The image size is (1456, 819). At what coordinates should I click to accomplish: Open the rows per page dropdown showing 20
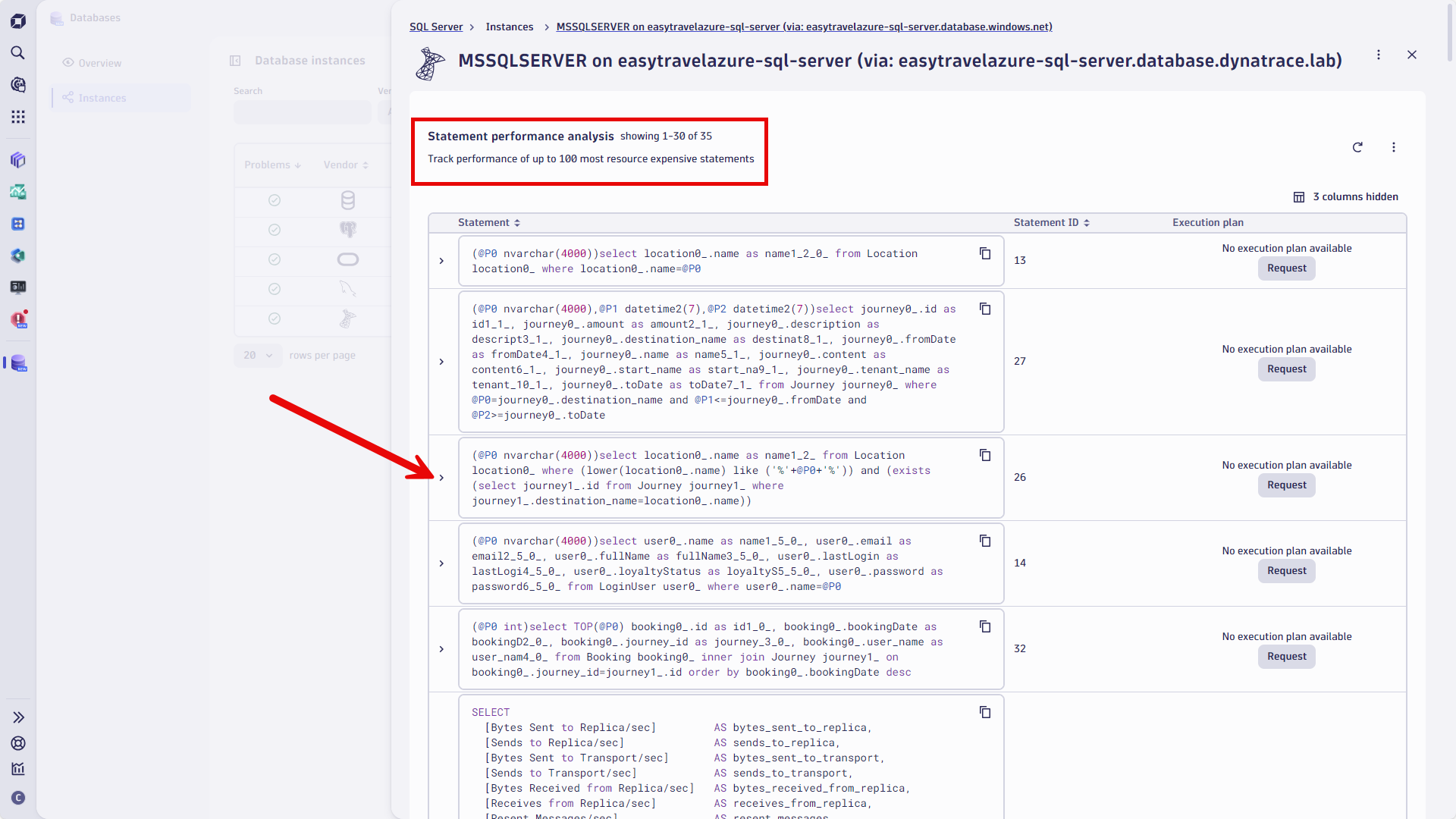(257, 355)
